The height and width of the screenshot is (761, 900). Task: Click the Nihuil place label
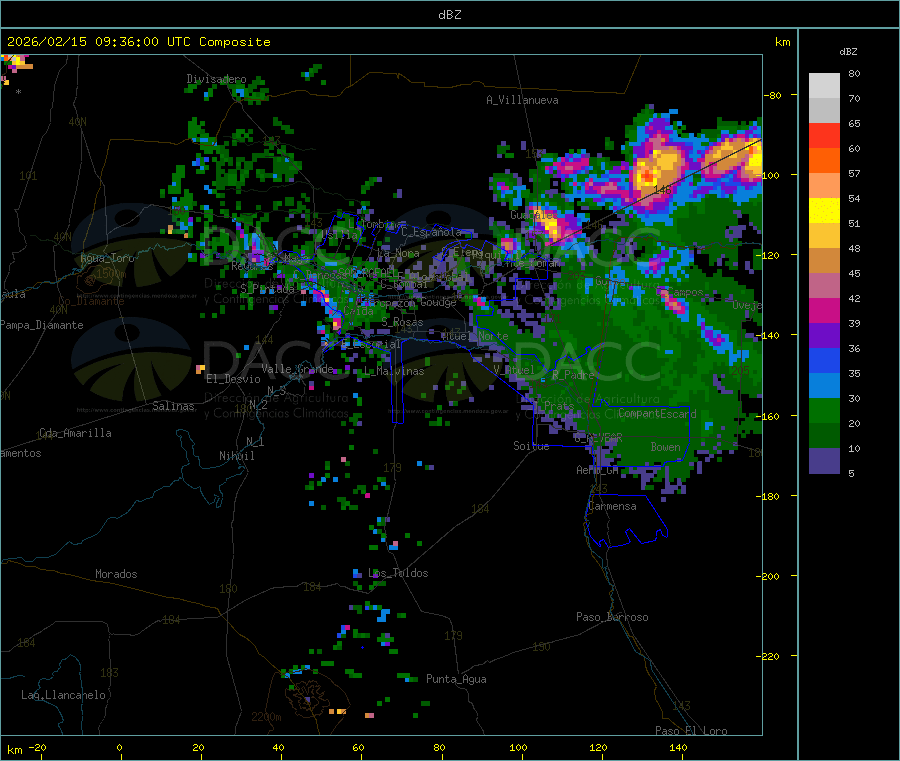pyautogui.click(x=236, y=456)
